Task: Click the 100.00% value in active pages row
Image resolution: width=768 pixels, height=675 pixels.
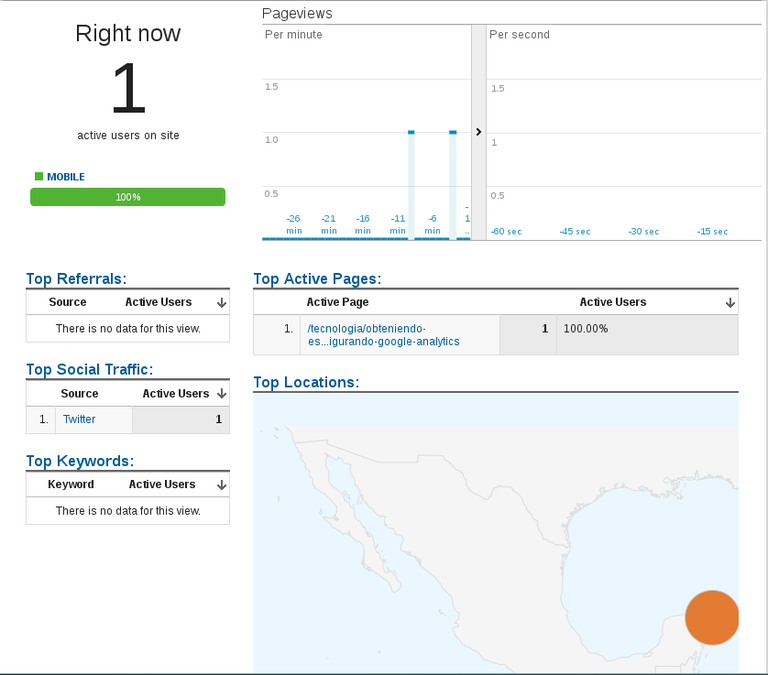Action: pos(585,329)
